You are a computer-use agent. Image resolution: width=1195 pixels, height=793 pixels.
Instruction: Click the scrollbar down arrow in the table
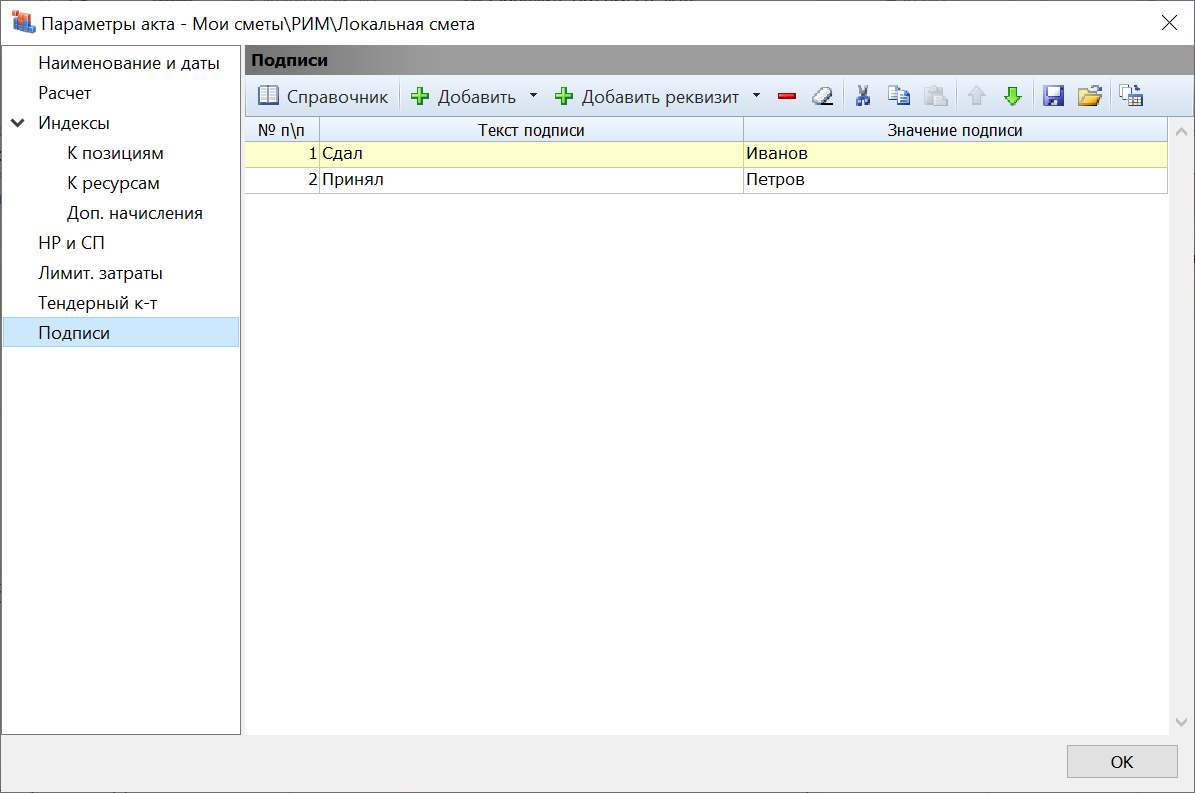(x=1181, y=722)
